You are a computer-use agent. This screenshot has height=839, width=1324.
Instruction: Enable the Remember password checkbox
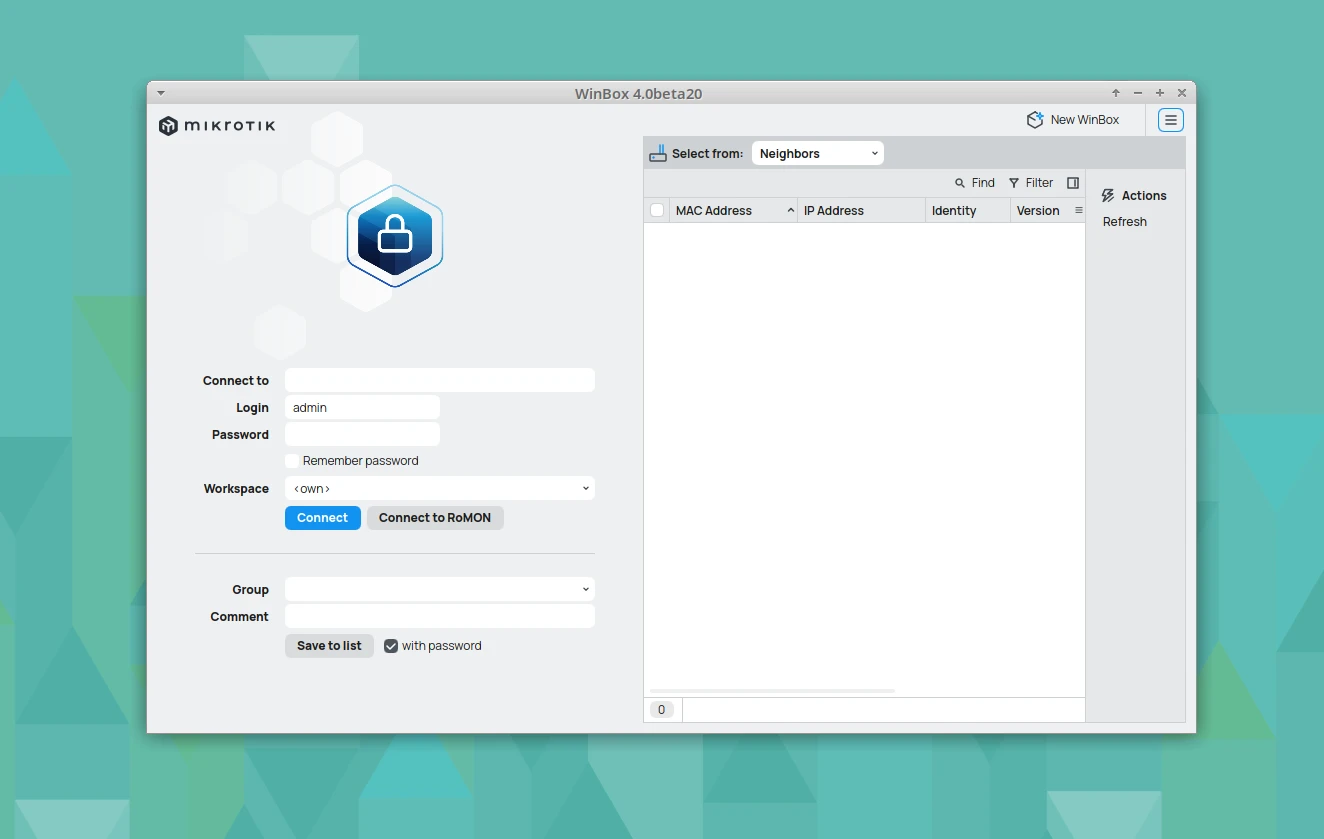(292, 461)
